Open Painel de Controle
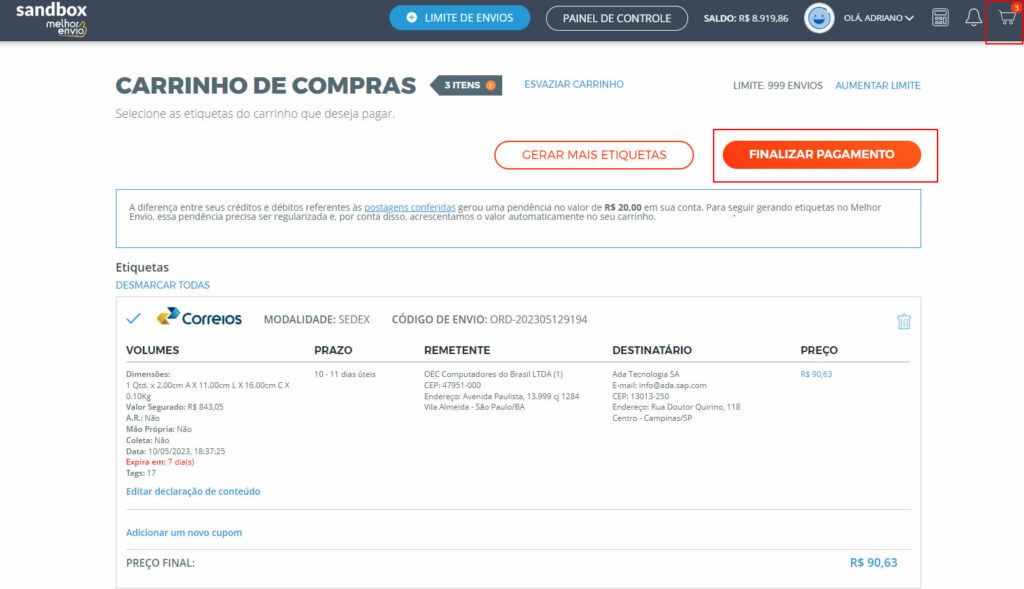 [616, 17]
